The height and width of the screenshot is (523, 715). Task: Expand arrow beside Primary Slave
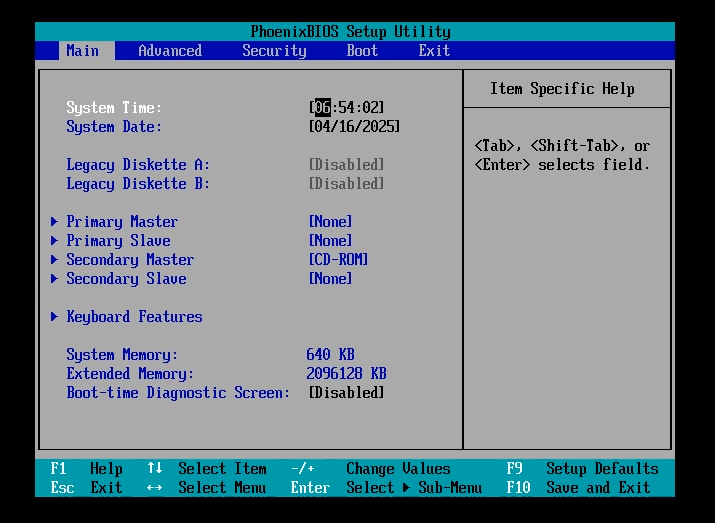[54, 240]
